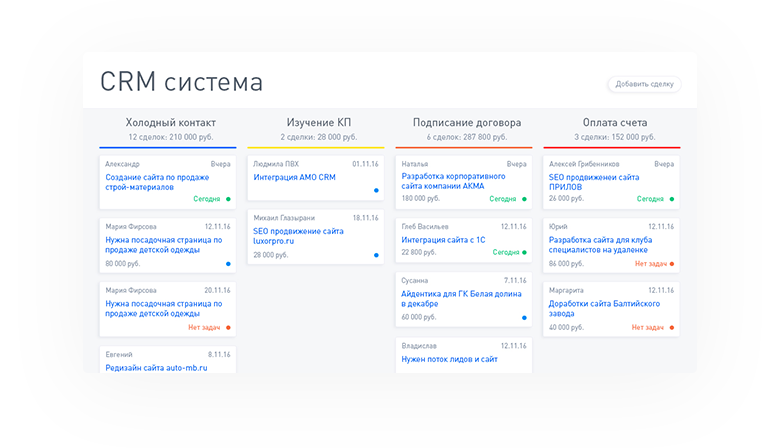This screenshot has width=780, height=448.
Task: Click the date 7.11.16 on Сусанна card
Action: click(x=515, y=280)
